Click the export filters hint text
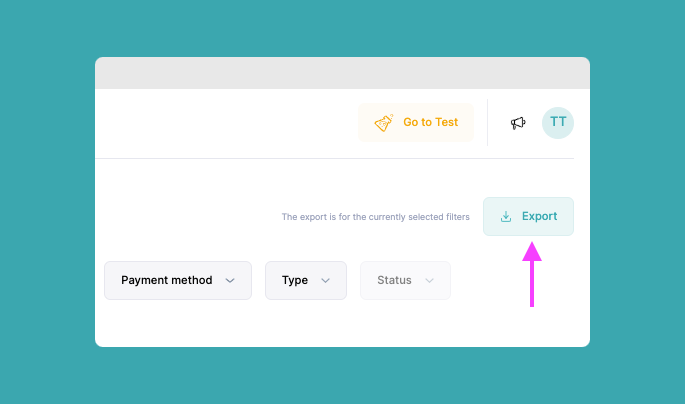The width and height of the screenshot is (685, 404). coord(375,216)
